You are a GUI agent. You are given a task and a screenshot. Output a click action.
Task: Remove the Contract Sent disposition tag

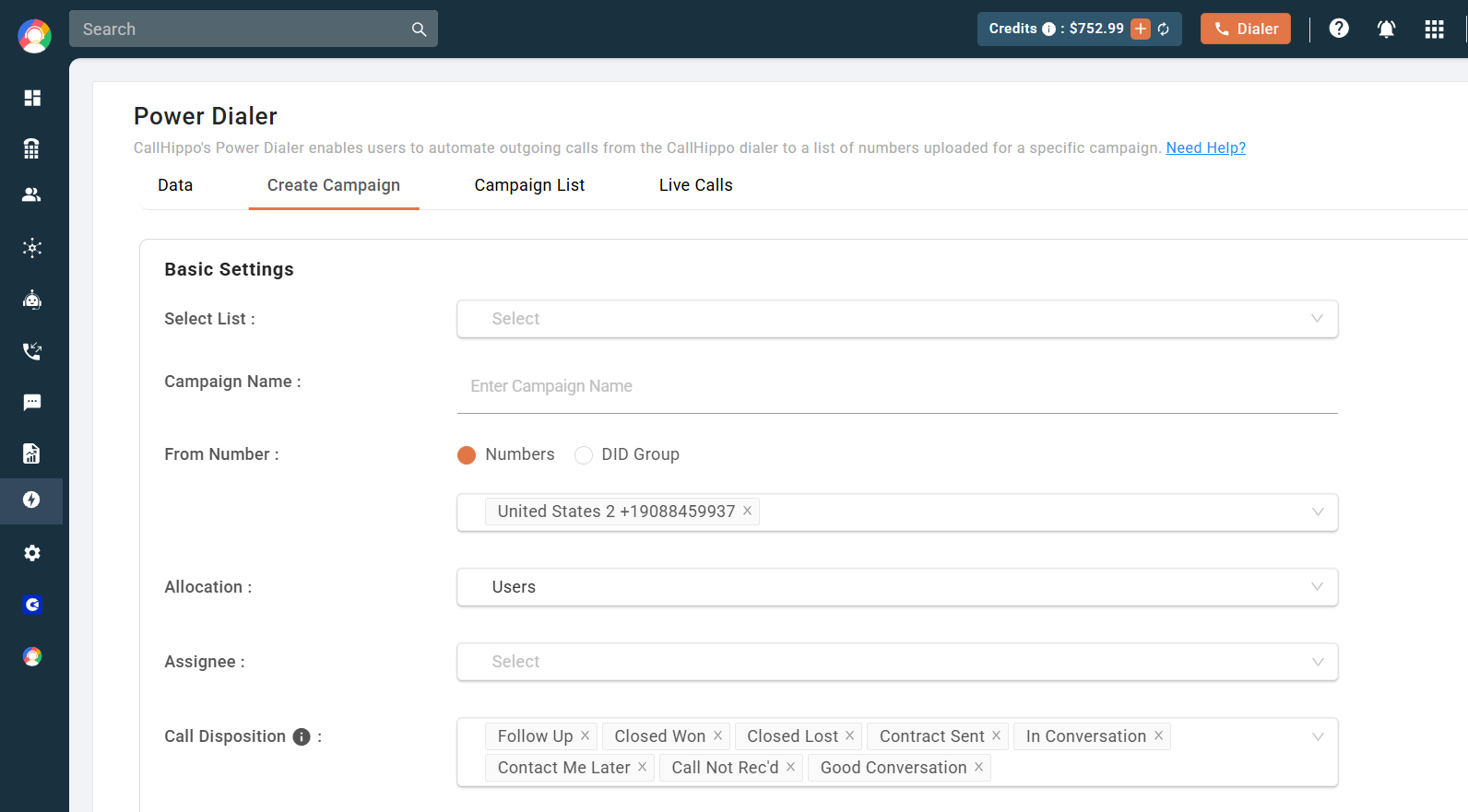coord(996,736)
